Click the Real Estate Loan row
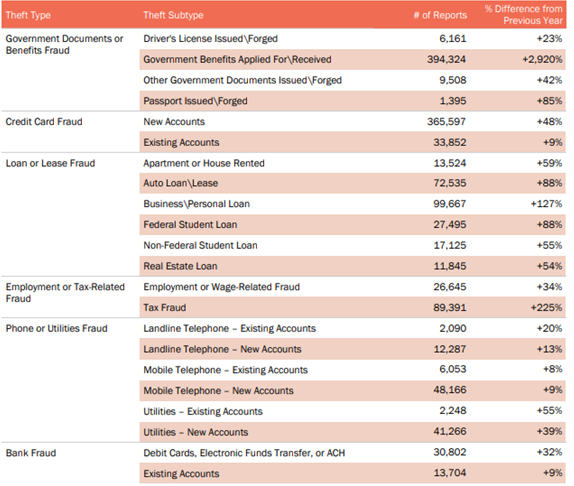The height and width of the screenshot is (486, 574). click(x=353, y=266)
